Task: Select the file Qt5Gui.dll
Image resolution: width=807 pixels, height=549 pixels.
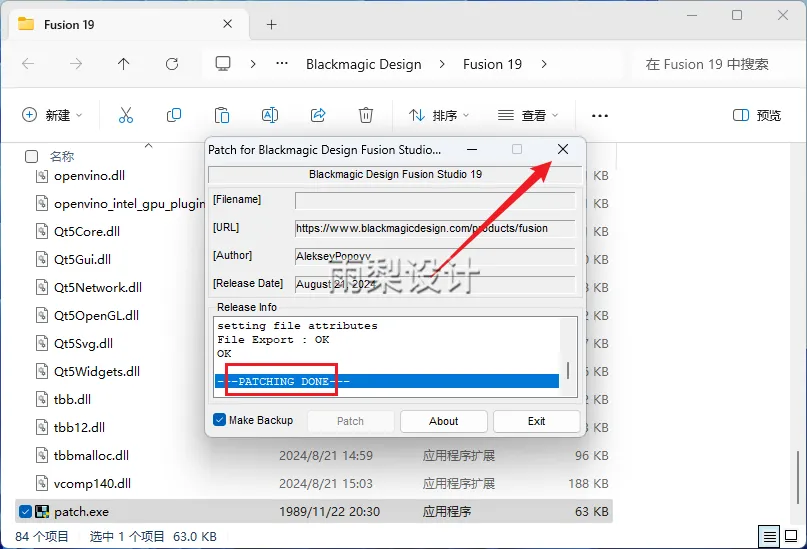Action: [x=82, y=259]
